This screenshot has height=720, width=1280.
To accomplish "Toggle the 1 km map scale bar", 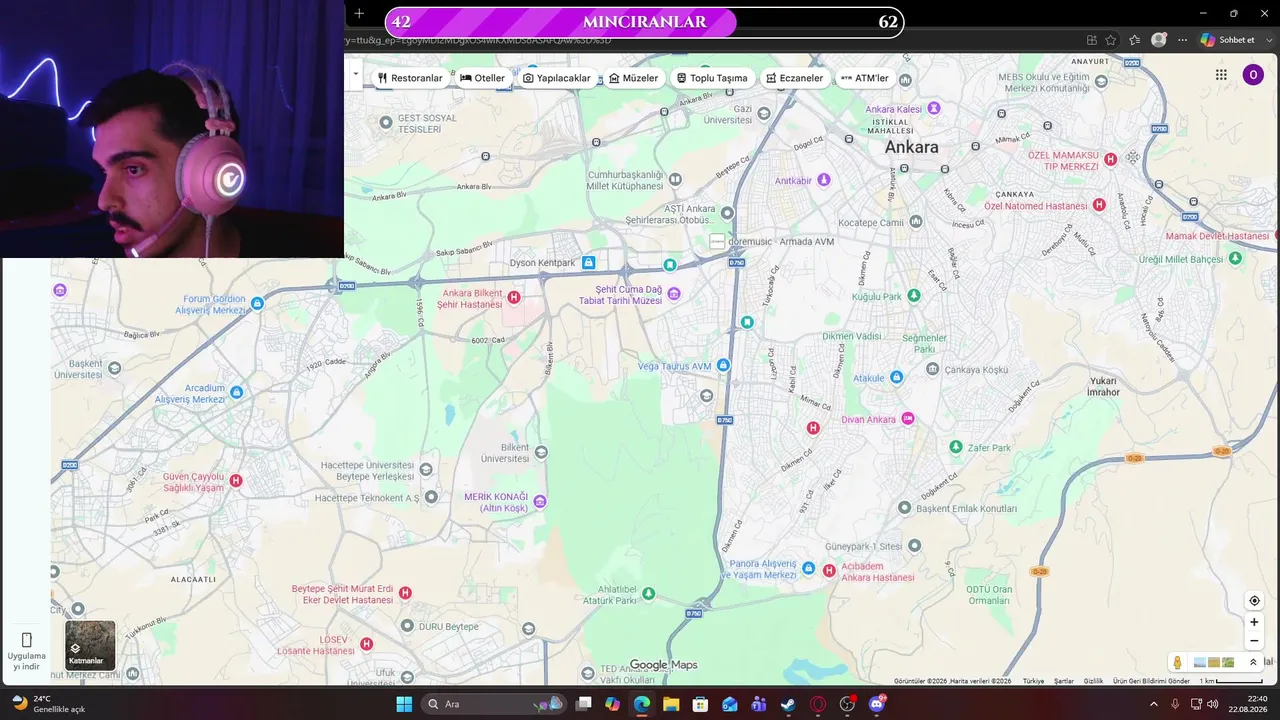I will 1232,681.
